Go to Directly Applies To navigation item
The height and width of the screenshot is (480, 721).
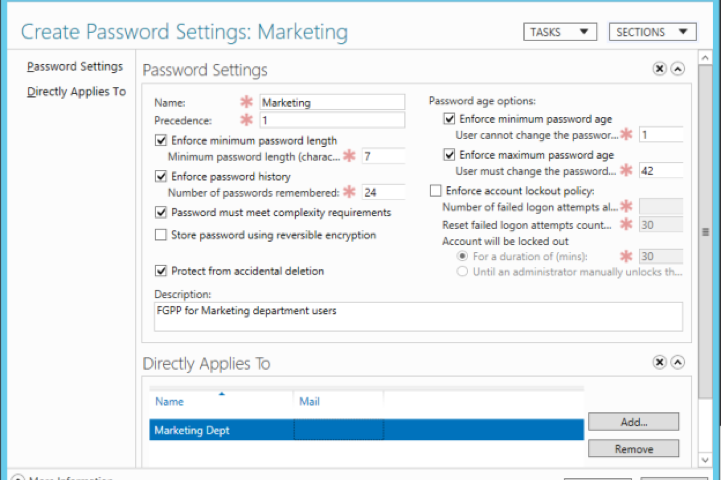tap(76, 92)
